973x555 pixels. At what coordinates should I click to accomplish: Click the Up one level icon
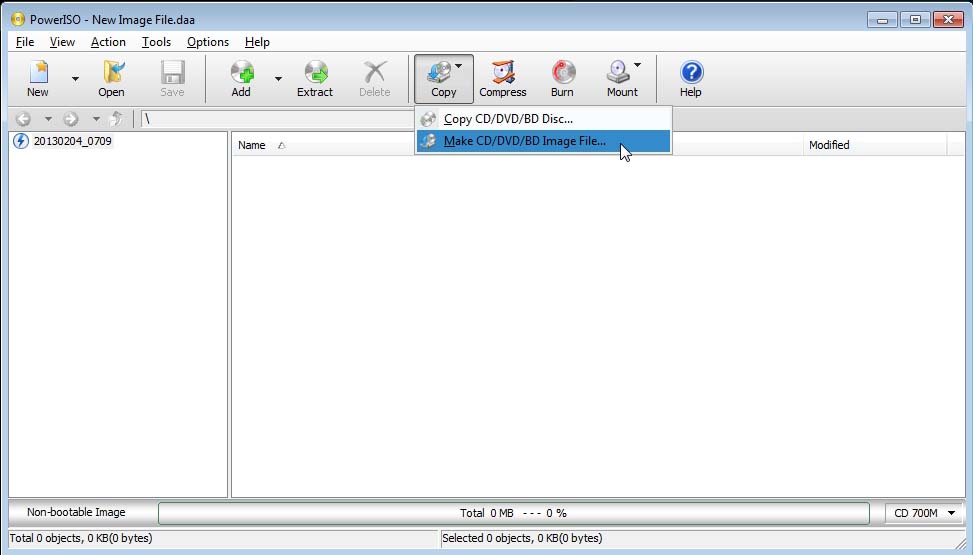pyautogui.click(x=116, y=119)
